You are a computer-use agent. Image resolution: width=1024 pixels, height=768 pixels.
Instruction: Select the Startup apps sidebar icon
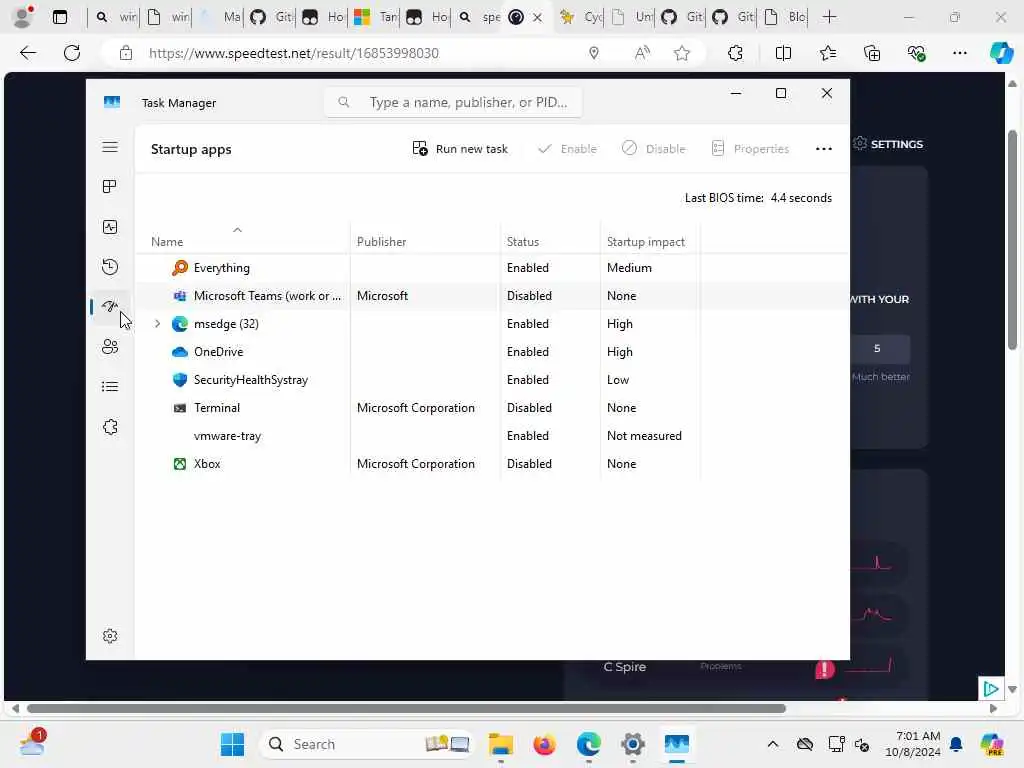(110, 306)
